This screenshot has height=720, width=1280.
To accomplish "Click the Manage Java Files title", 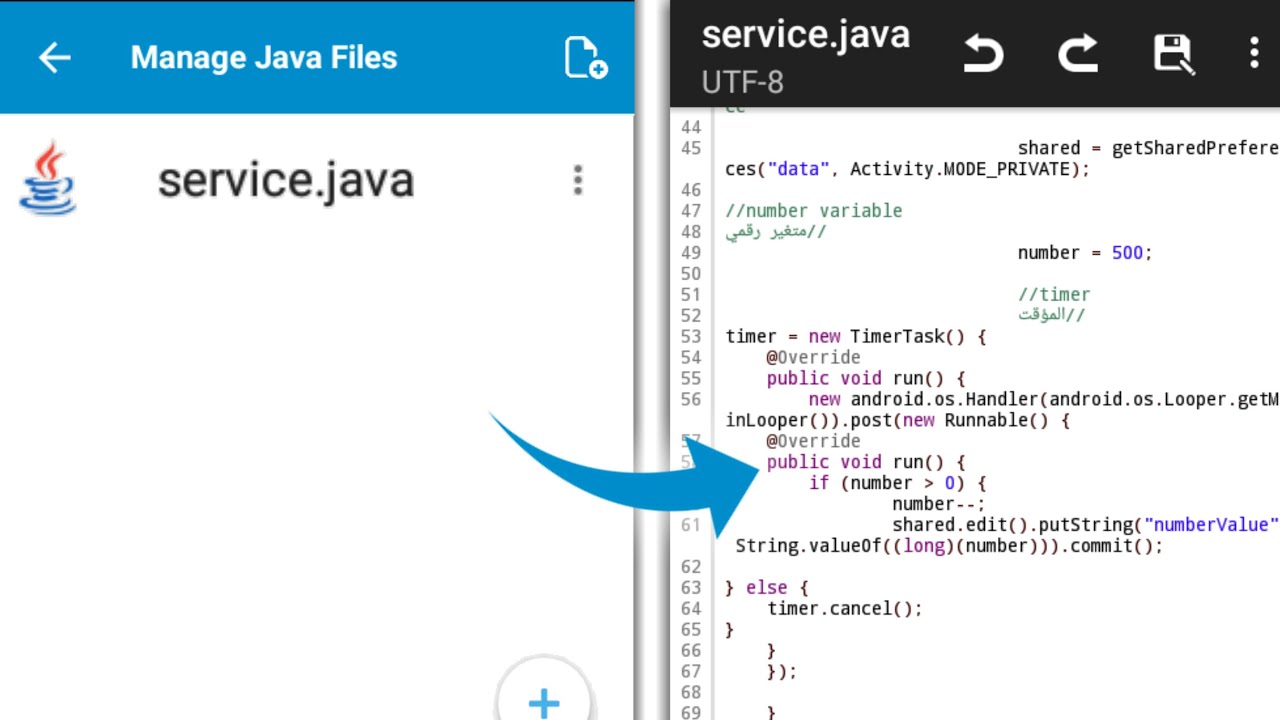I will [264, 57].
